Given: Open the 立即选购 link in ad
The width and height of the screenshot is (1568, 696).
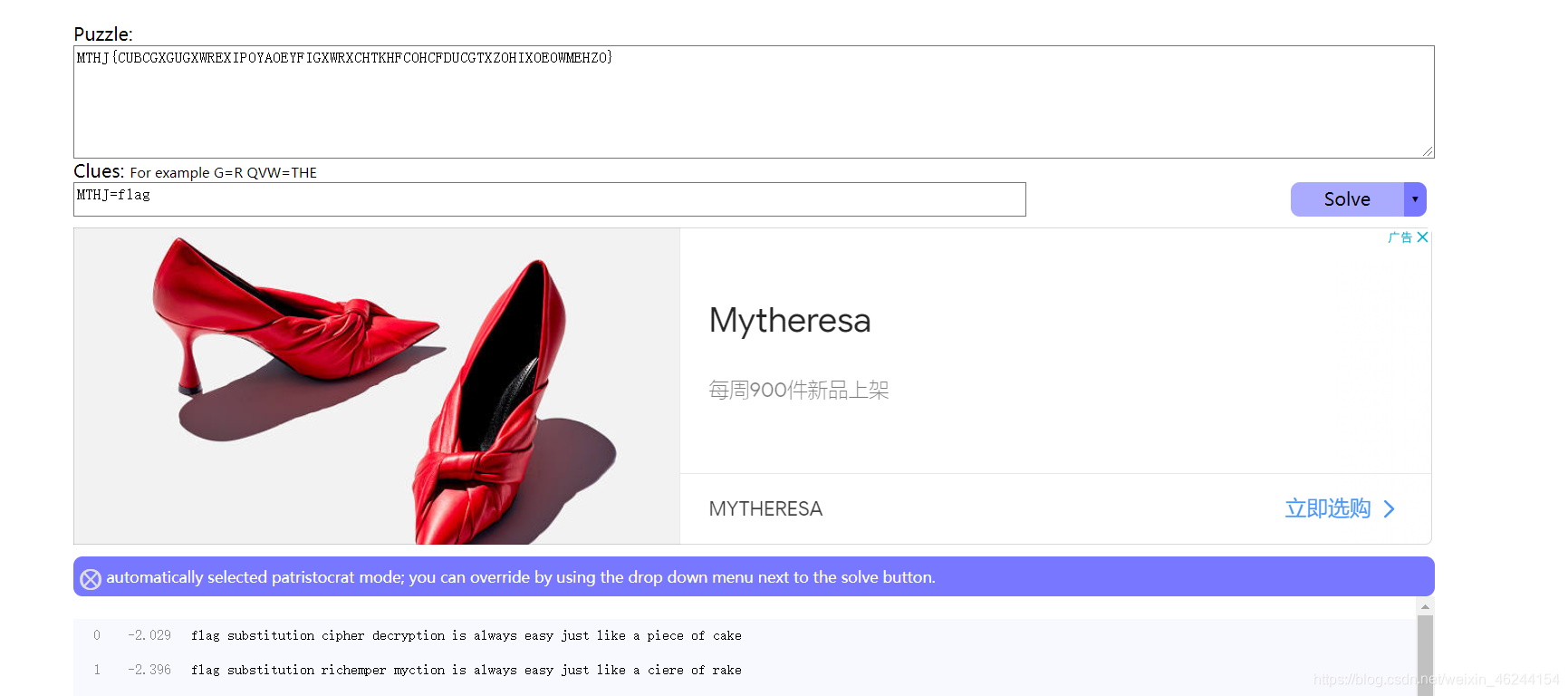Looking at the screenshot, I should 1328,508.
